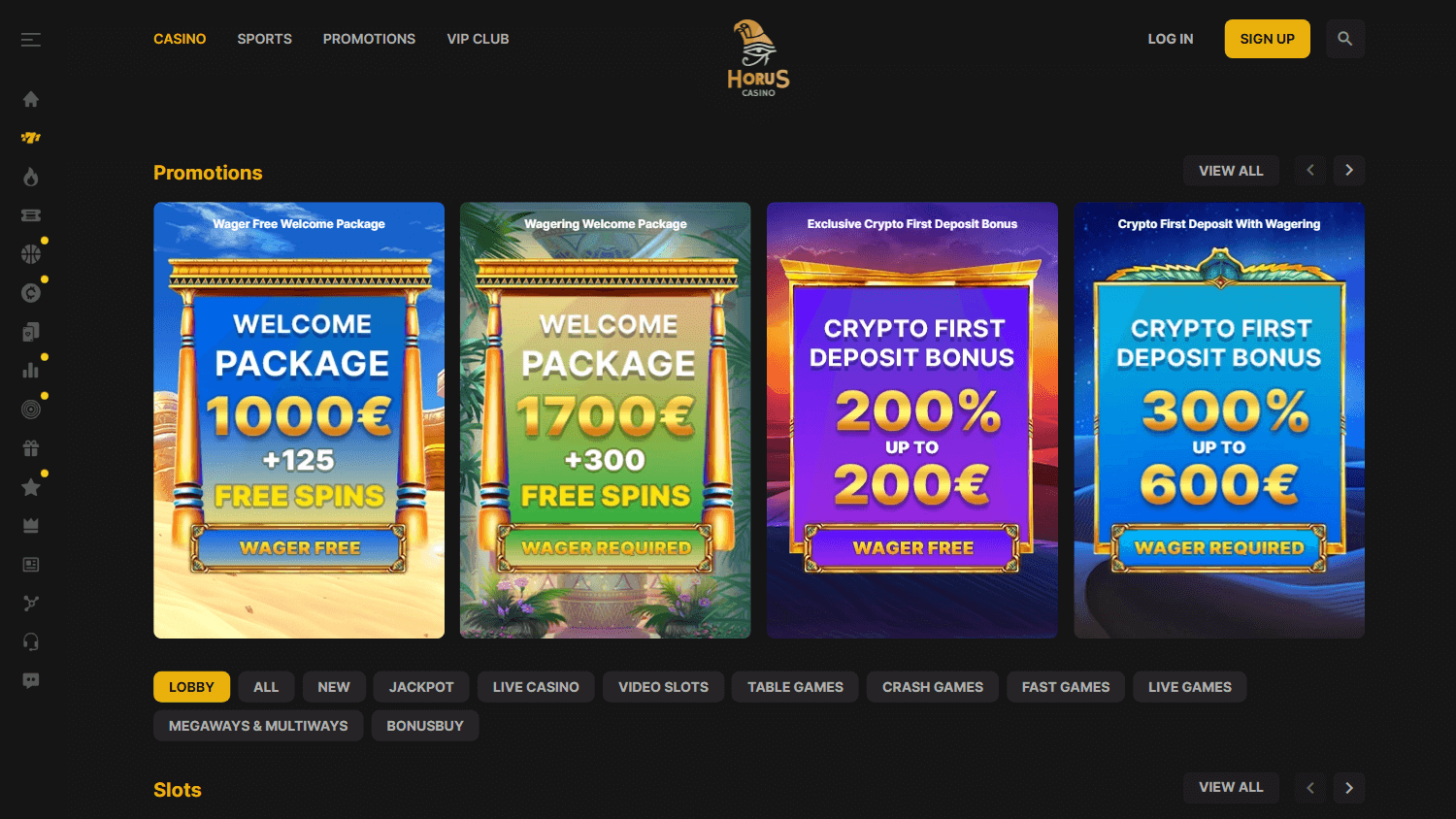
Task: Show previous promotions with left chevron
Action: (x=1310, y=171)
